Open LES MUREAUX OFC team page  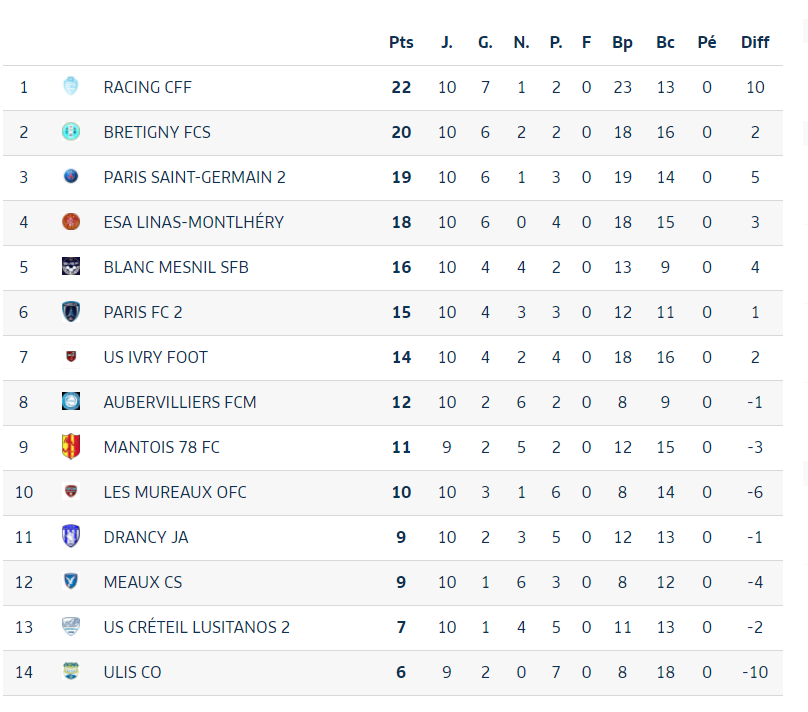pos(175,492)
